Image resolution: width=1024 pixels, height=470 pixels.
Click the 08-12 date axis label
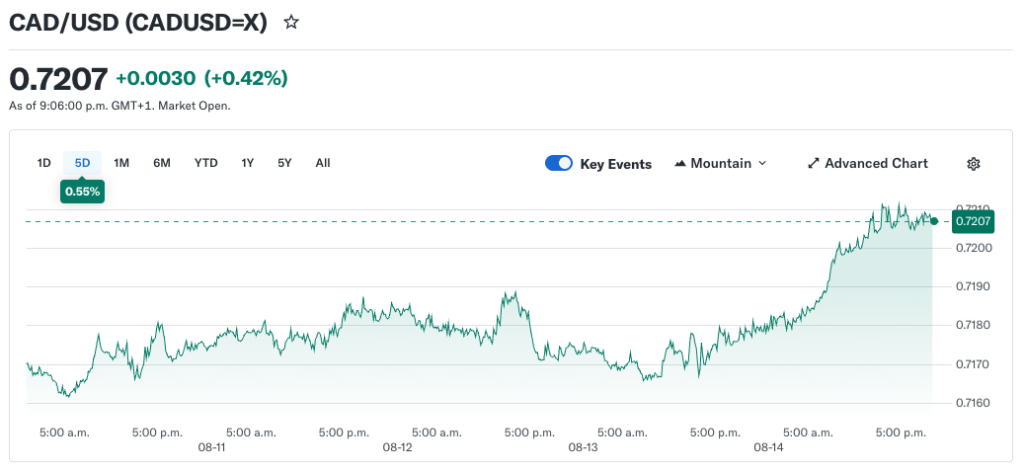click(x=398, y=448)
